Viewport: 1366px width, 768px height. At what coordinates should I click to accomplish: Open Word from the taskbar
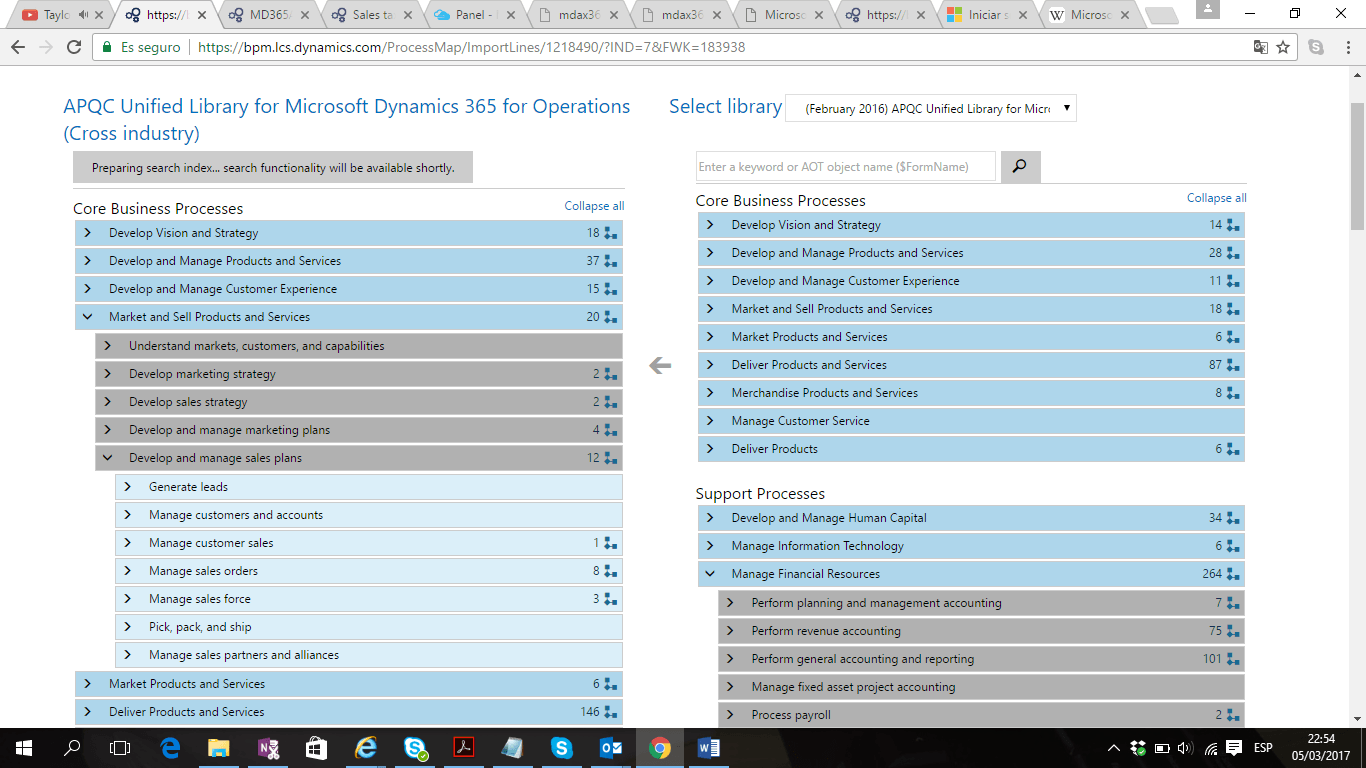[x=709, y=747]
